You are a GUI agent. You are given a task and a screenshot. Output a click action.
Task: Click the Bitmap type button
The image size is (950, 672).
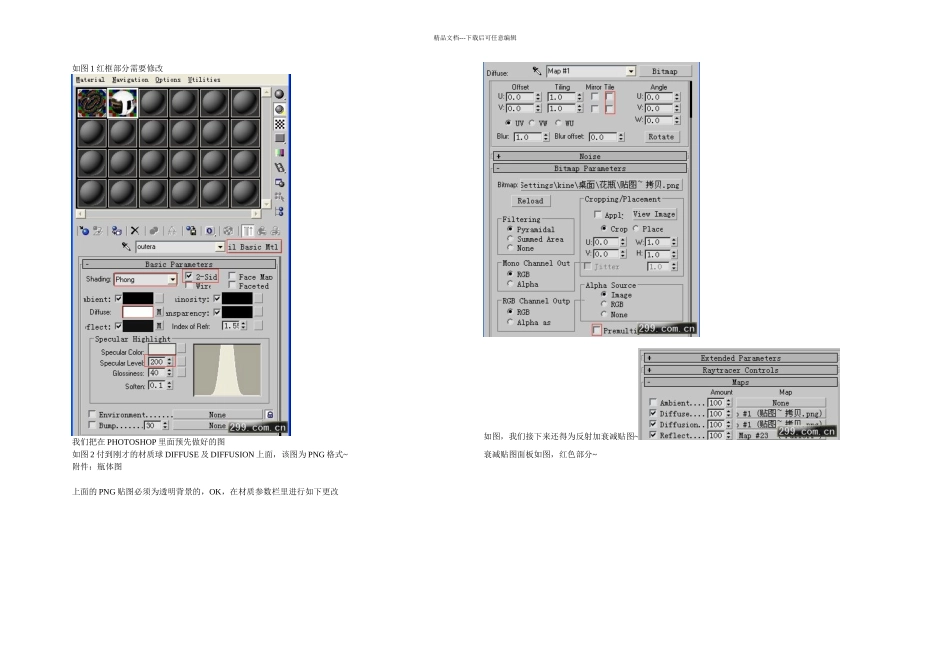click(665, 71)
